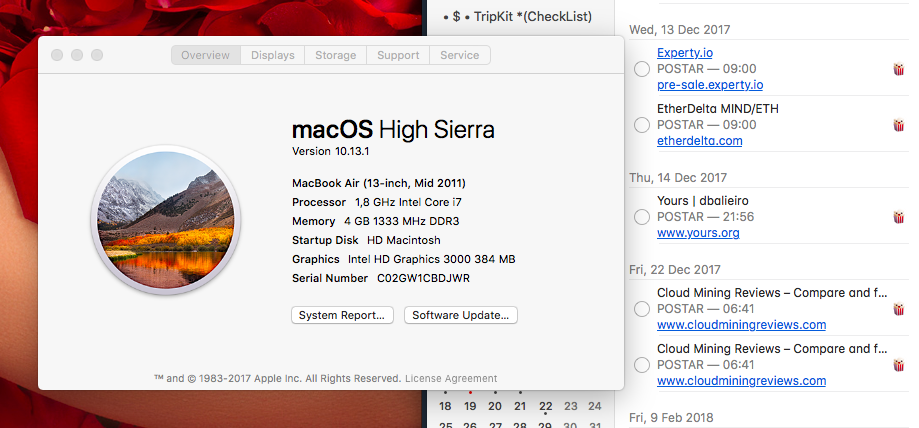Click MacBook Air (13-inch, Mid 2011) text
Image resolution: width=919 pixels, height=428 pixels.
pos(379,183)
